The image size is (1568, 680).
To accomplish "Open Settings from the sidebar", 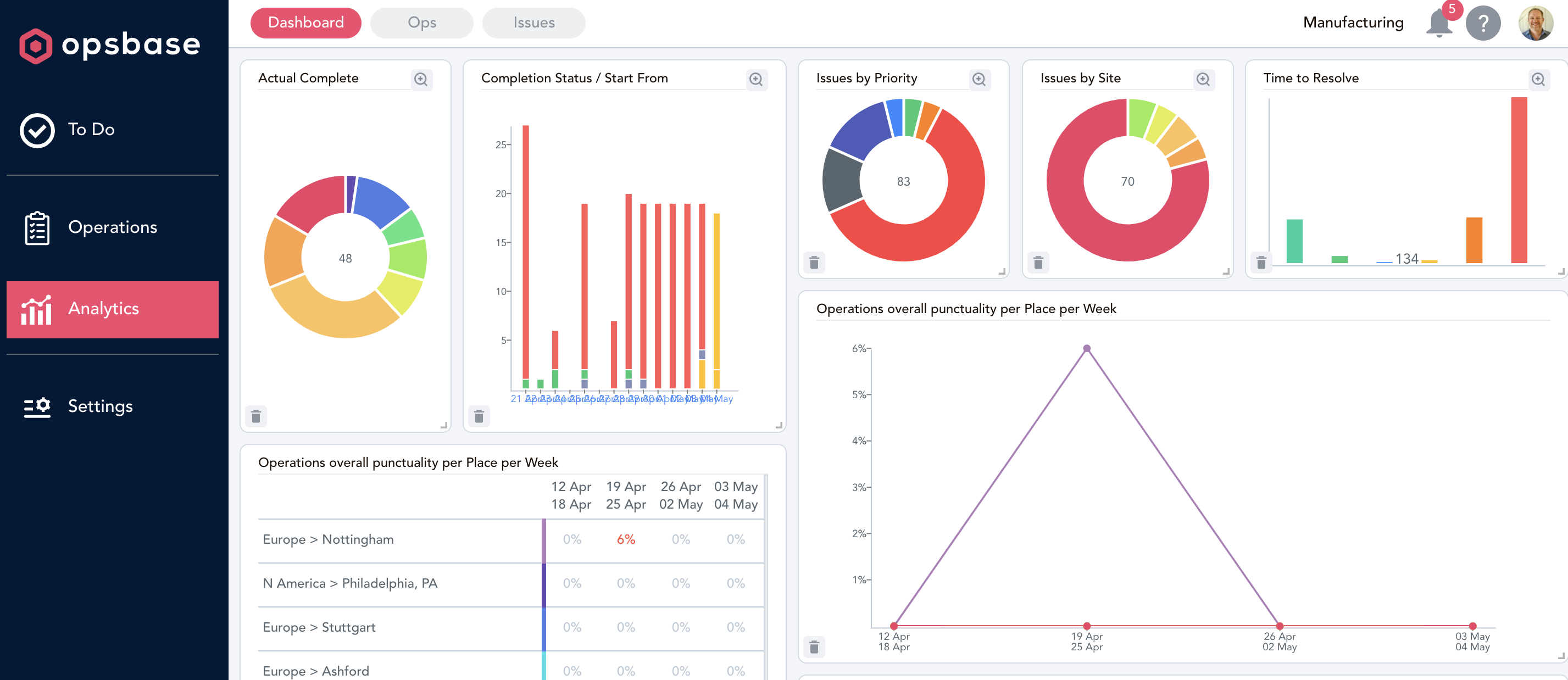I will pyautogui.click(x=101, y=406).
